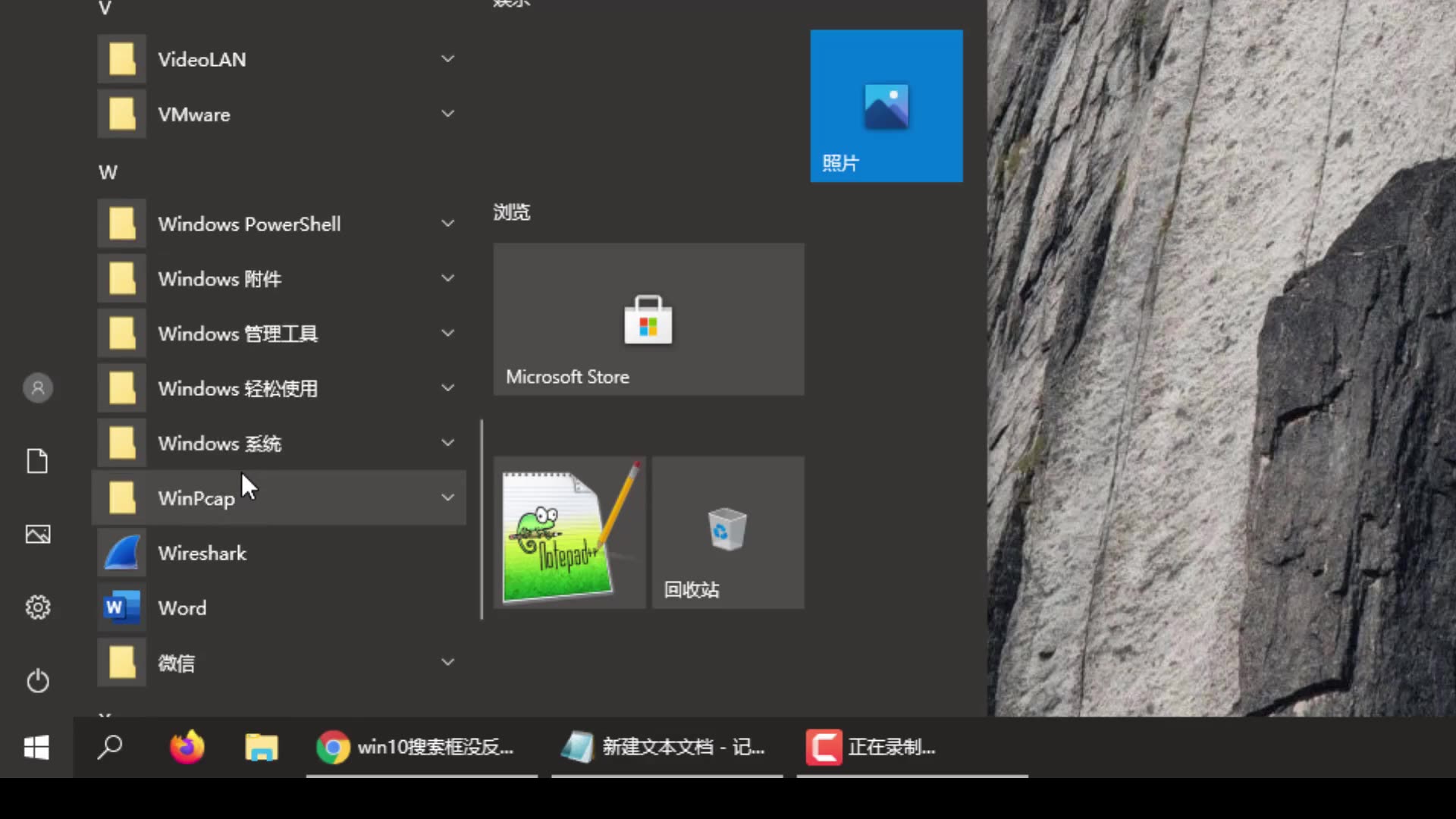The width and height of the screenshot is (1456, 819).
Task: Expand the VMware folder
Action: 447,113
